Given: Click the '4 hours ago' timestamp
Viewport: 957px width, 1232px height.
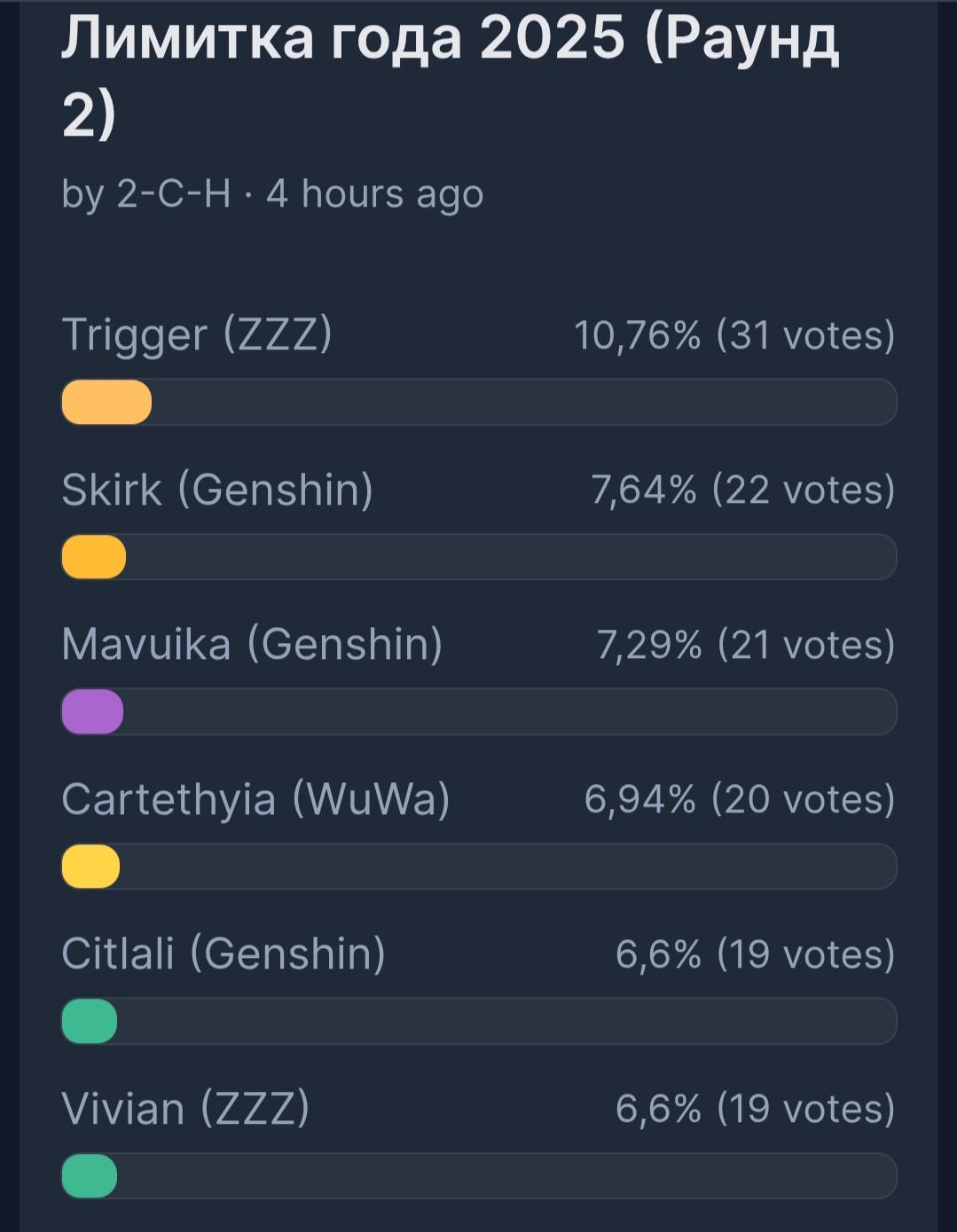Looking at the screenshot, I should click(x=374, y=193).
